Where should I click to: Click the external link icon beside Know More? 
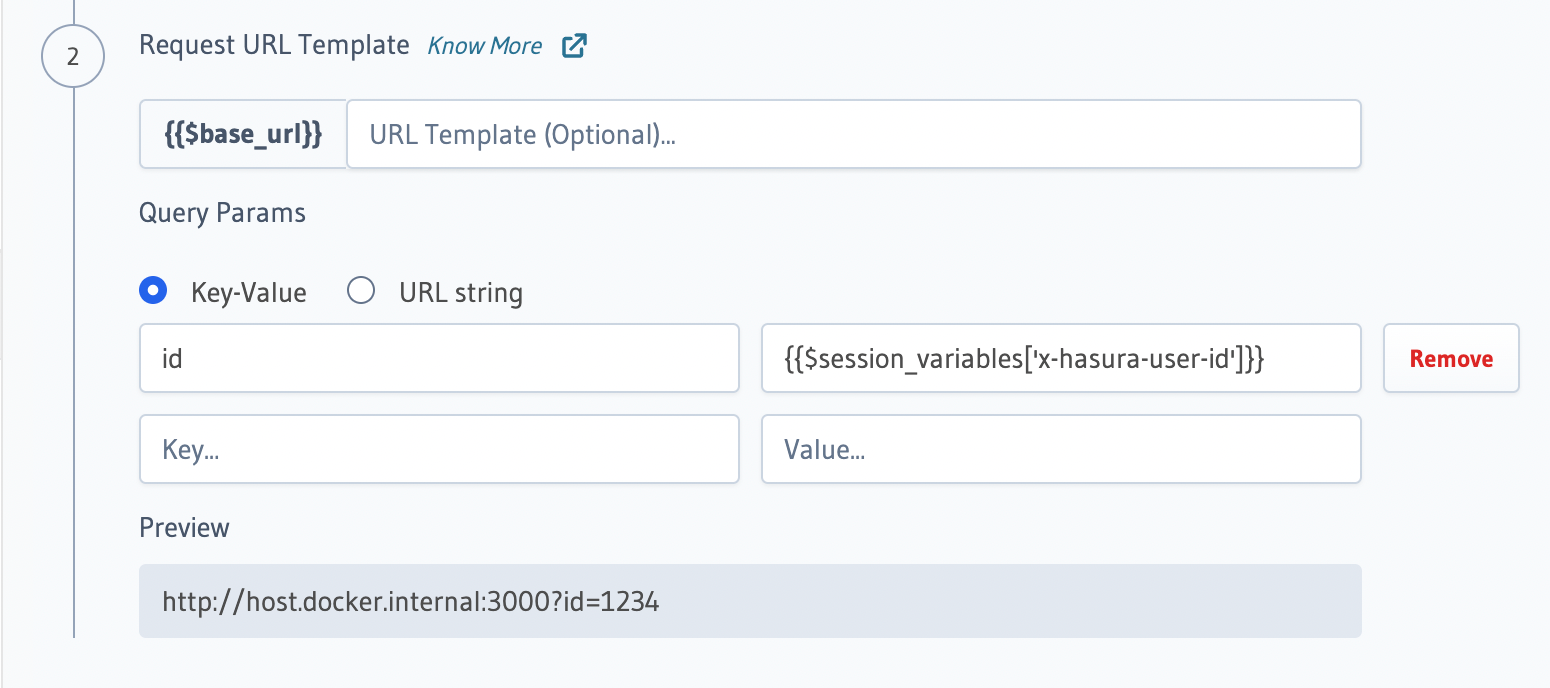[573, 45]
